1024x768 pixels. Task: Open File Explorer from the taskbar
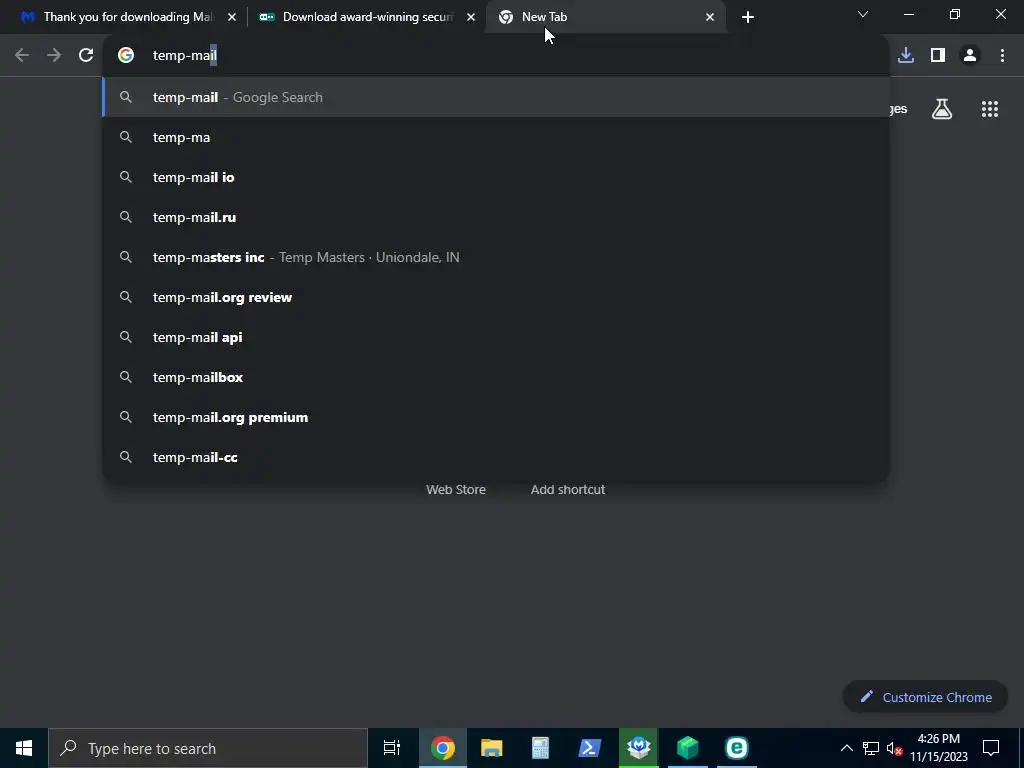(491, 748)
